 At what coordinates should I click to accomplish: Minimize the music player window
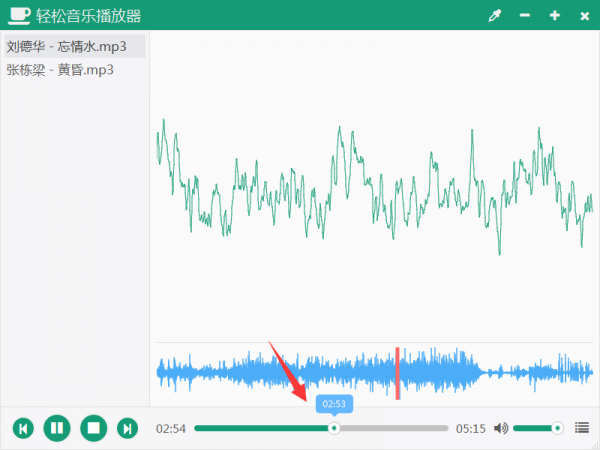coord(524,15)
